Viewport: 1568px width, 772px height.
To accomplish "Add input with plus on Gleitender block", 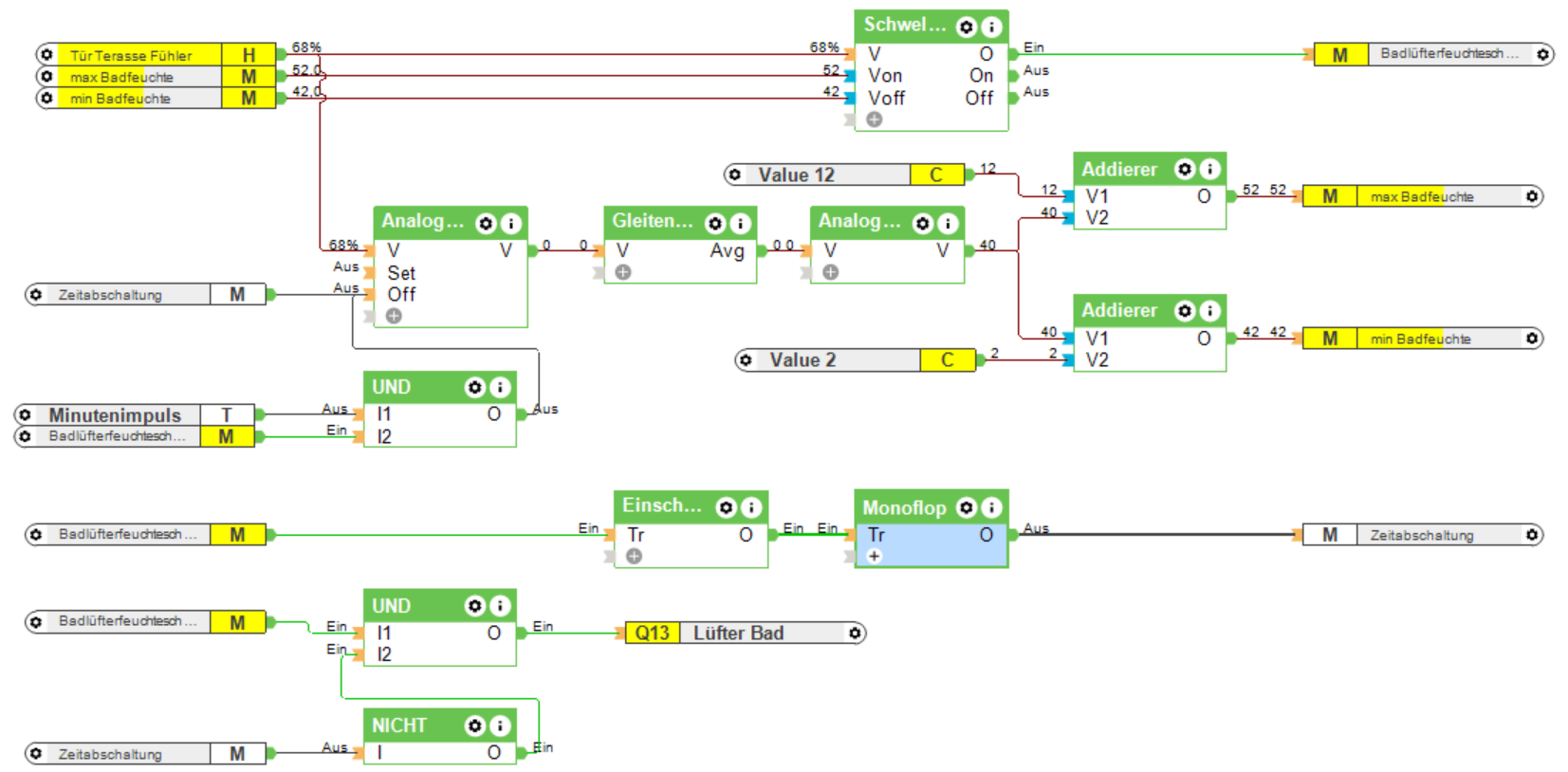I will [x=623, y=272].
